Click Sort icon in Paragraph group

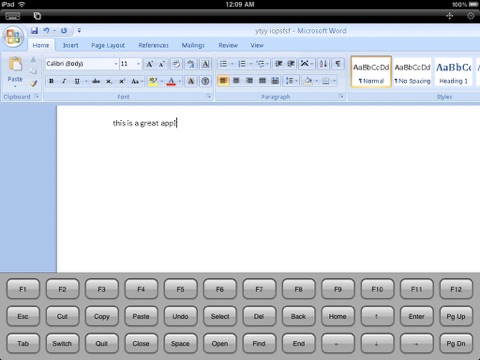tap(323, 64)
